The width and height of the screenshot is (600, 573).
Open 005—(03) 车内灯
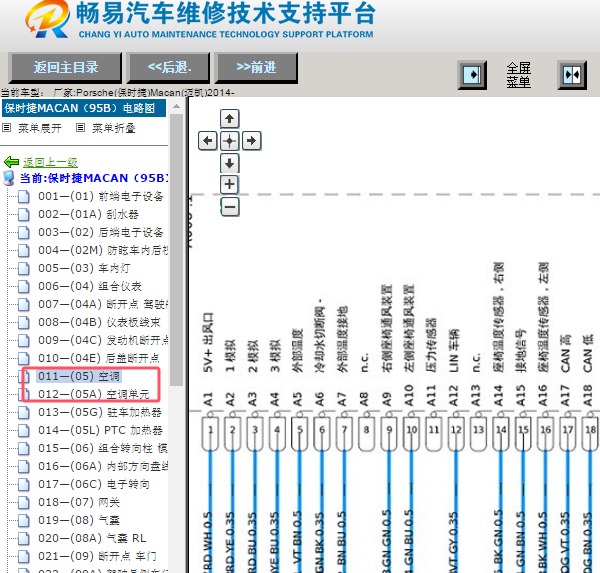84,268
